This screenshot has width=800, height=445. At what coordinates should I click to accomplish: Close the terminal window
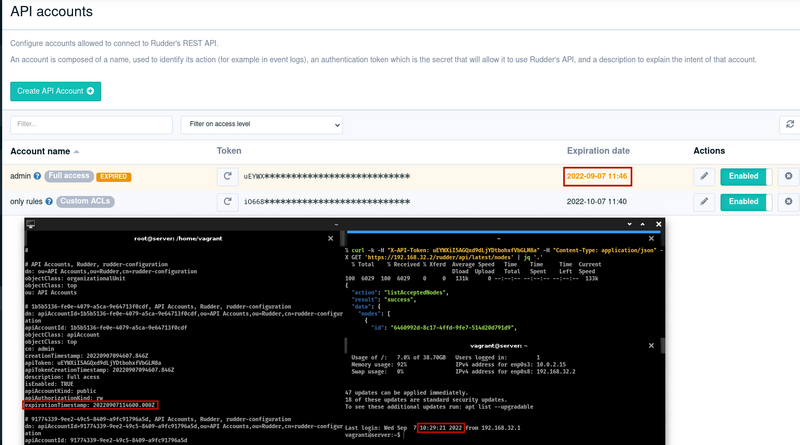pos(659,224)
